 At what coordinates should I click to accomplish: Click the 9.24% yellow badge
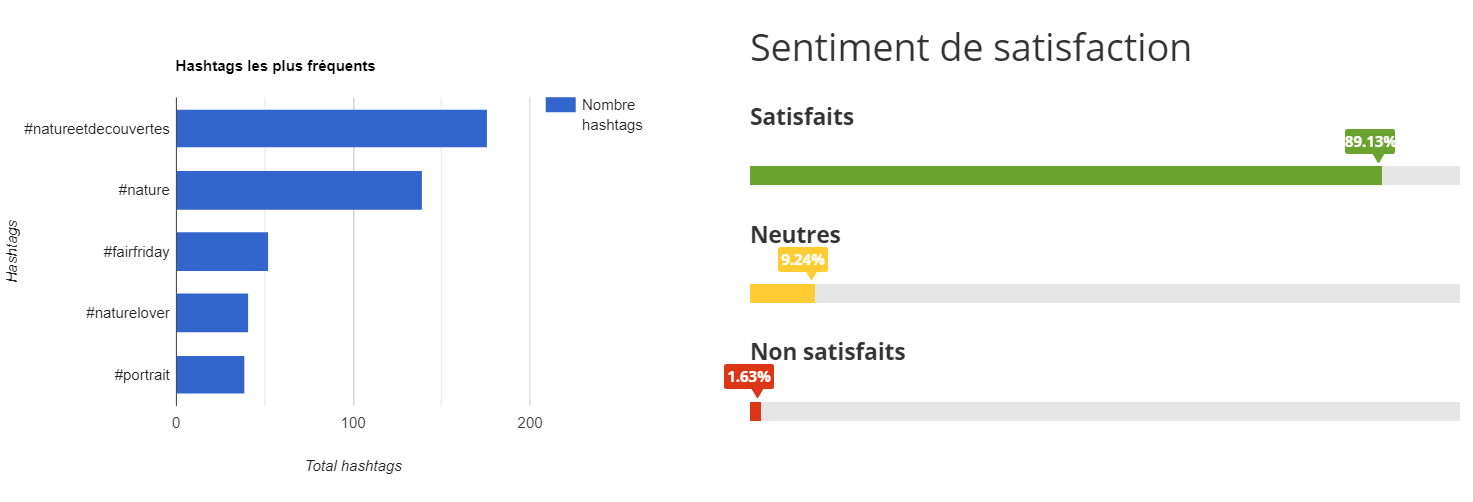pyautogui.click(x=803, y=260)
